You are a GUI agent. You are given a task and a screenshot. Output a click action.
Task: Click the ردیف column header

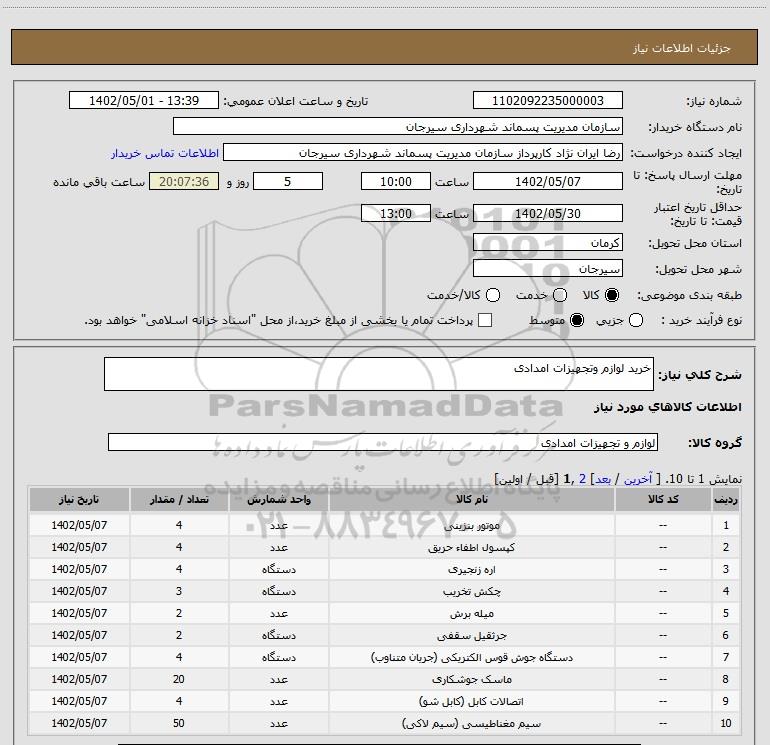[x=726, y=499]
